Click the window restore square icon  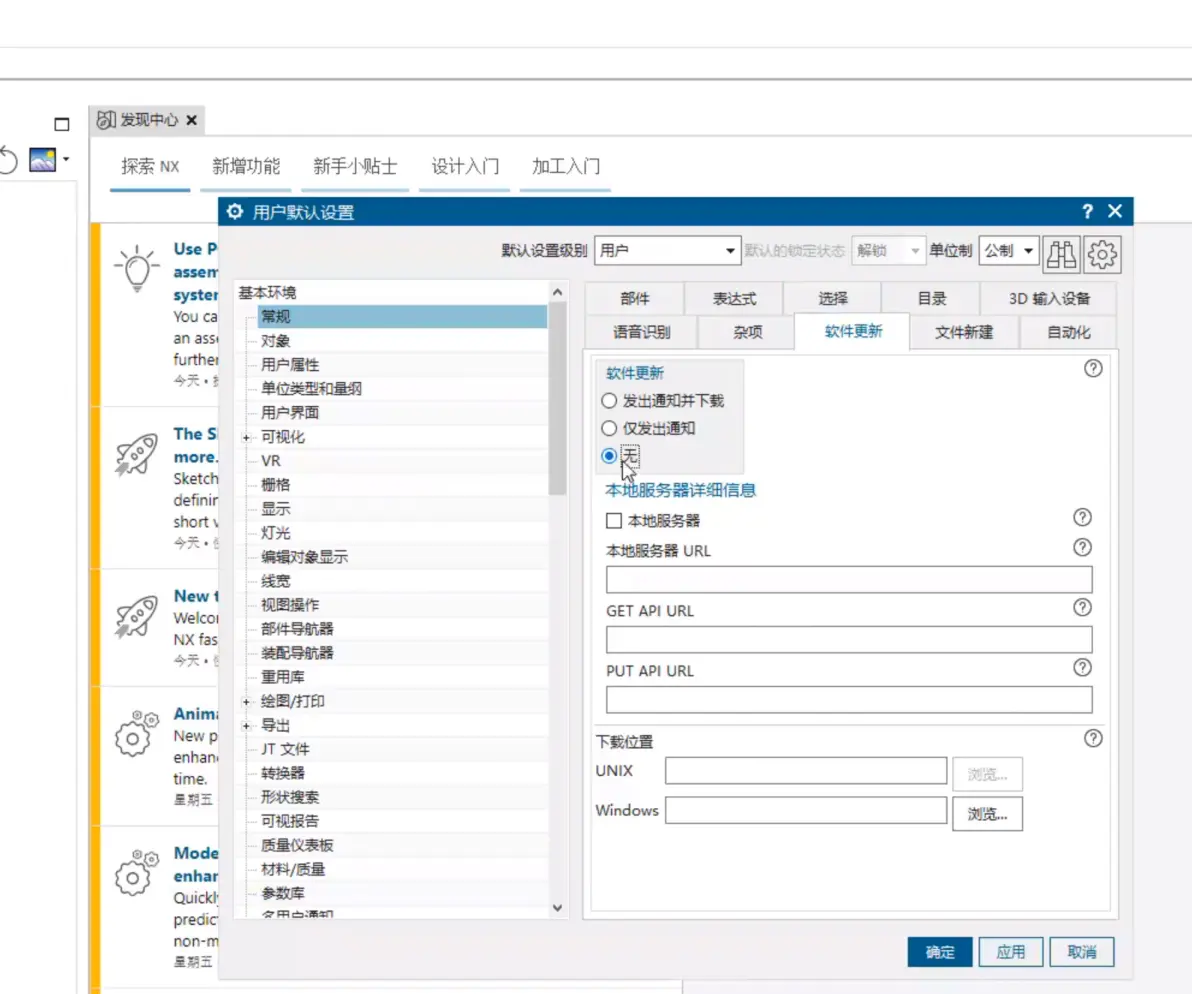(62, 124)
